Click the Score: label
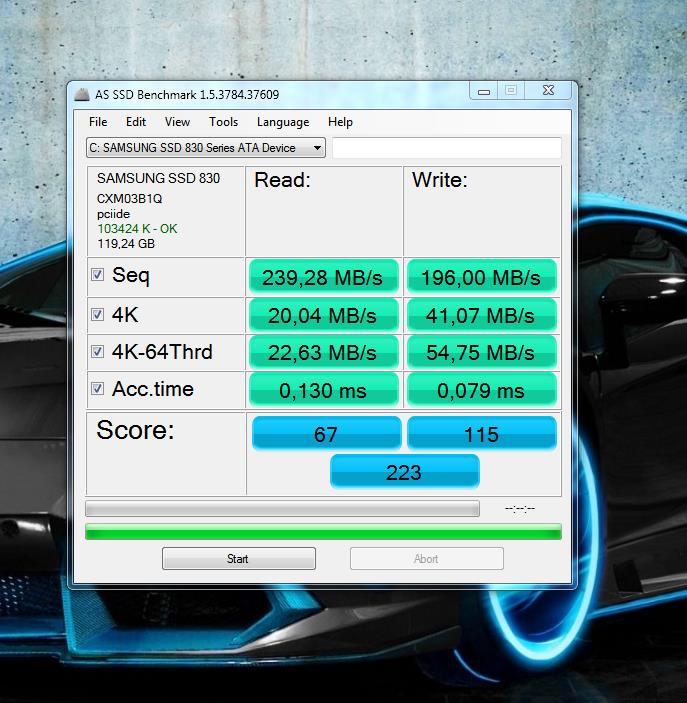The height and width of the screenshot is (703, 687). click(x=135, y=430)
